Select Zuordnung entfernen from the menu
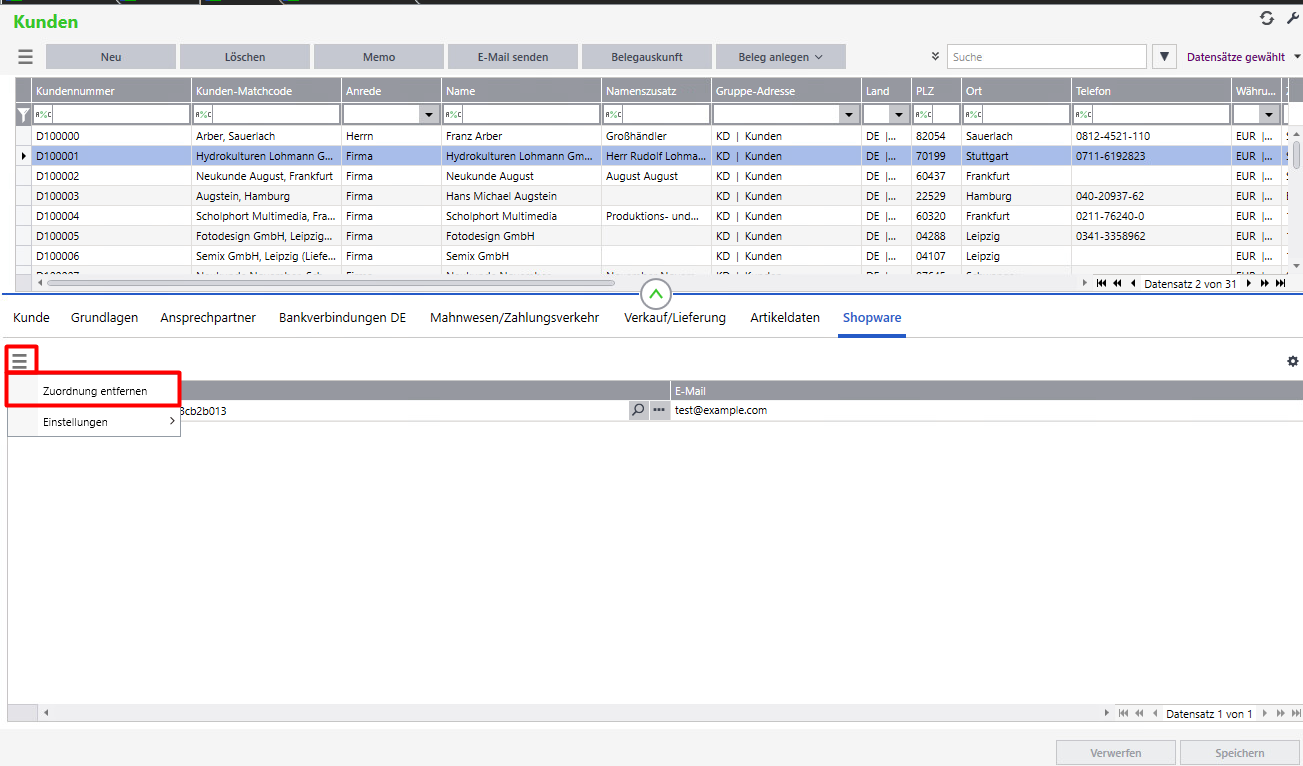The width and height of the screenshot is (1303, 766). point(95,391)
